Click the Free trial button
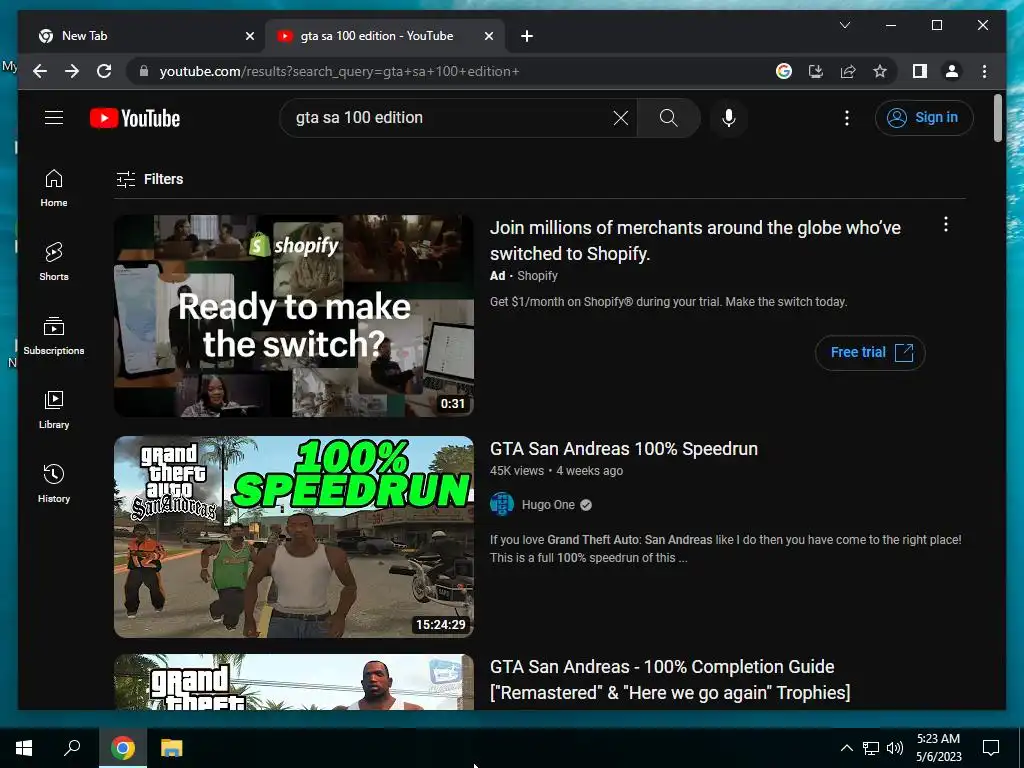The width and height of the screenshot is (1024, 768). 870,353
